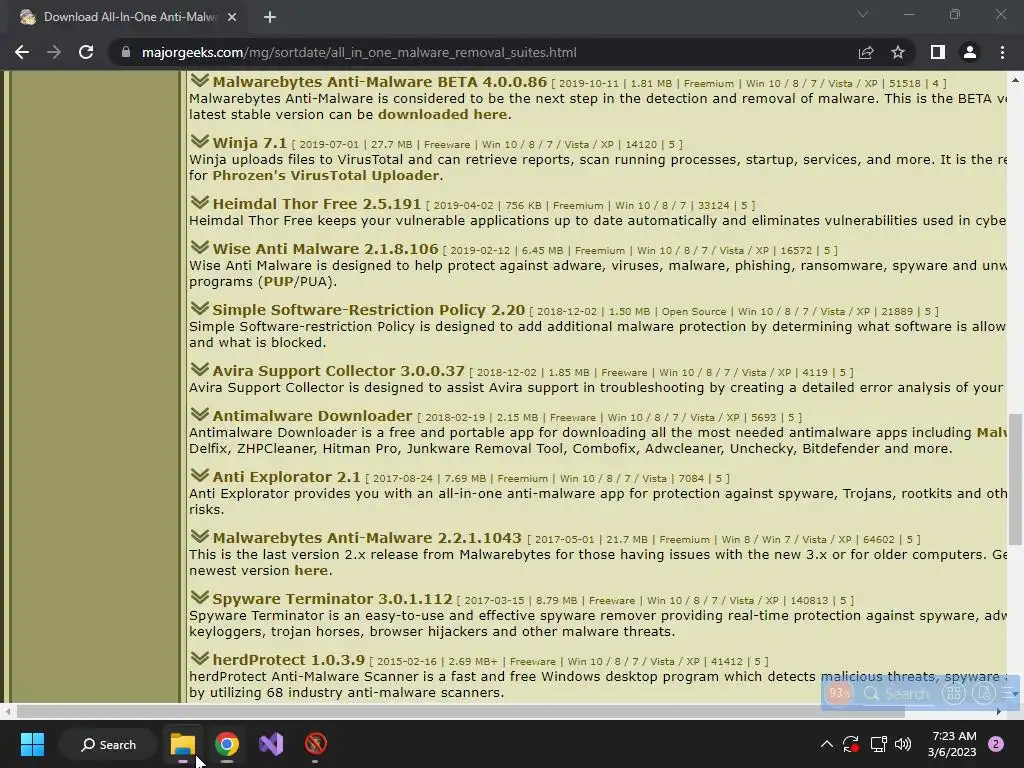The image size is (1024, 768).
Task: Bookmark this page with the star icon
Action: point(898,52)
